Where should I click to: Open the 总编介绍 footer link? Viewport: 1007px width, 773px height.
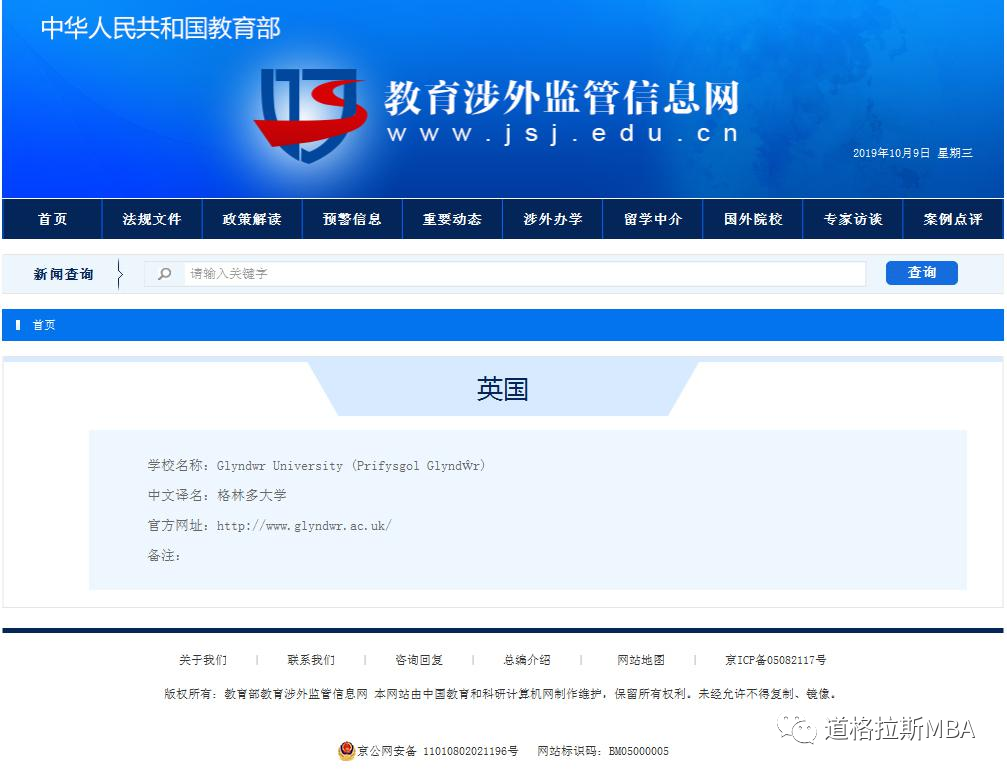527,660
